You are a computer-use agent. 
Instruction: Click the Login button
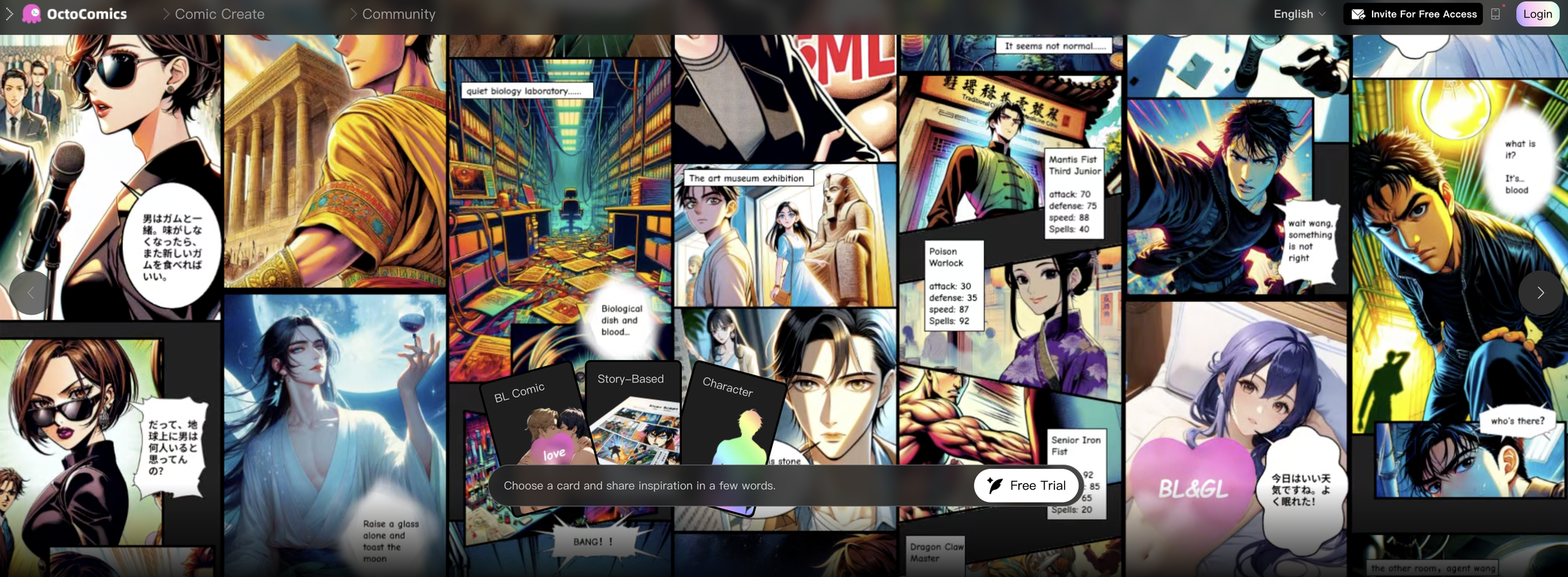(x=1537, y=14)
